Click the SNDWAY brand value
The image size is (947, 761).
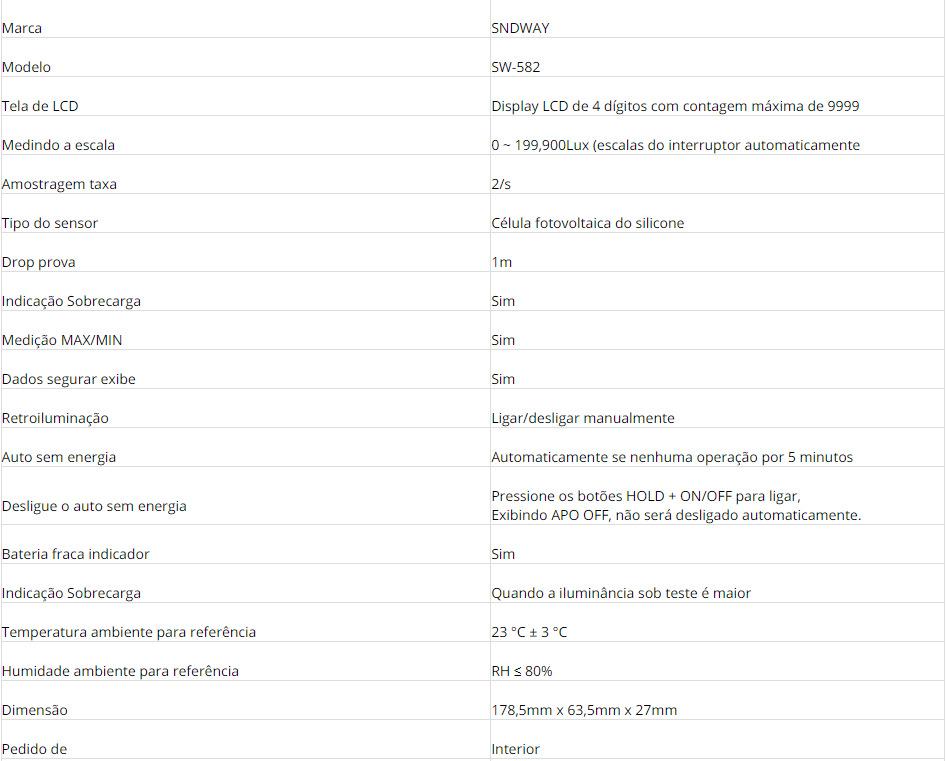click(520, 28)
